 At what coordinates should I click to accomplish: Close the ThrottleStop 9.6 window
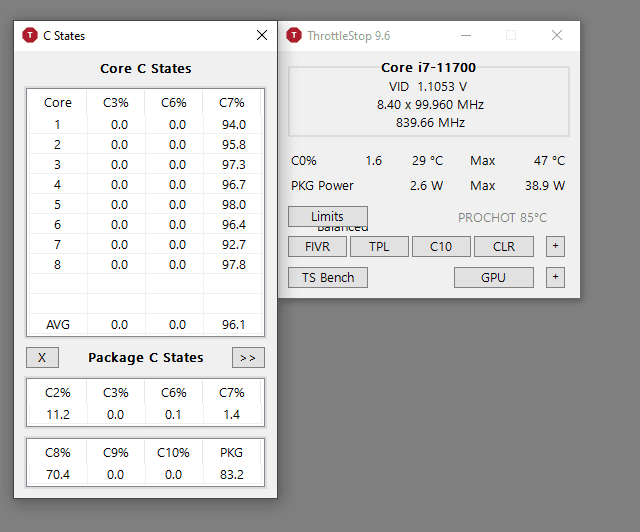[557, 35]
